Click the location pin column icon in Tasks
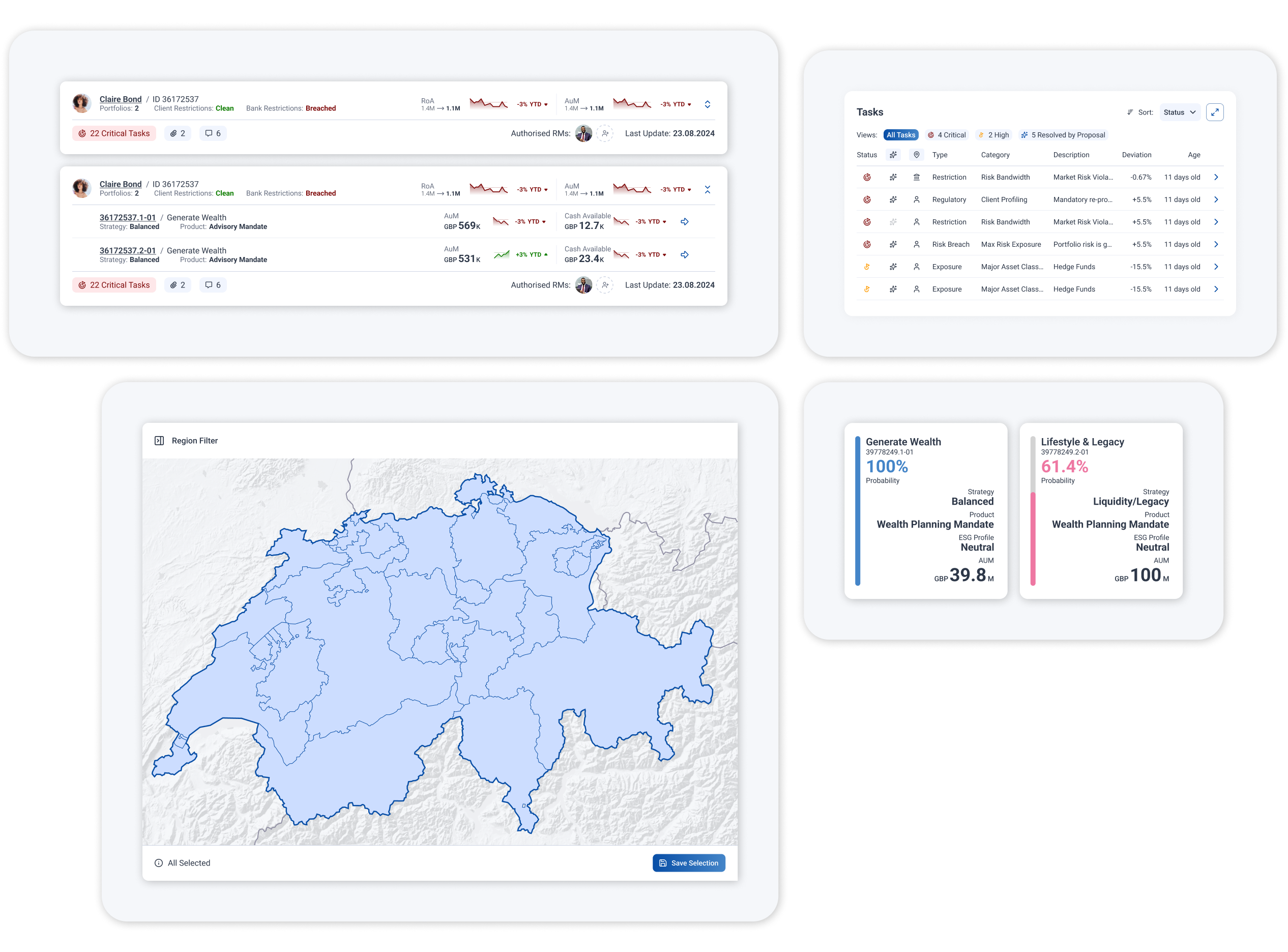This screenshot has height=952, width=1288. pyautogui.click(x=917, y=155)
